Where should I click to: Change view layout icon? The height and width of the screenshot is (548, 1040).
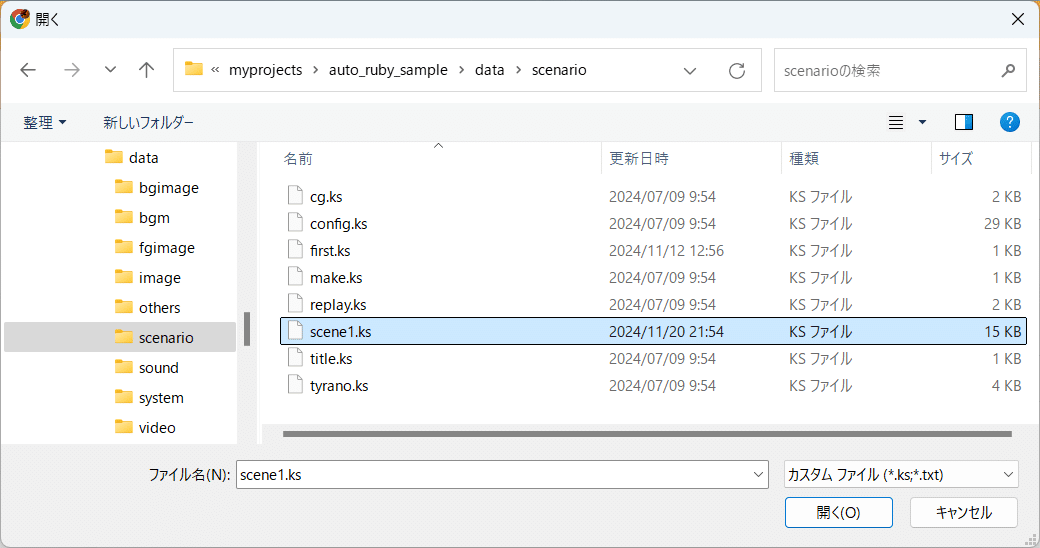click(896, 122)
